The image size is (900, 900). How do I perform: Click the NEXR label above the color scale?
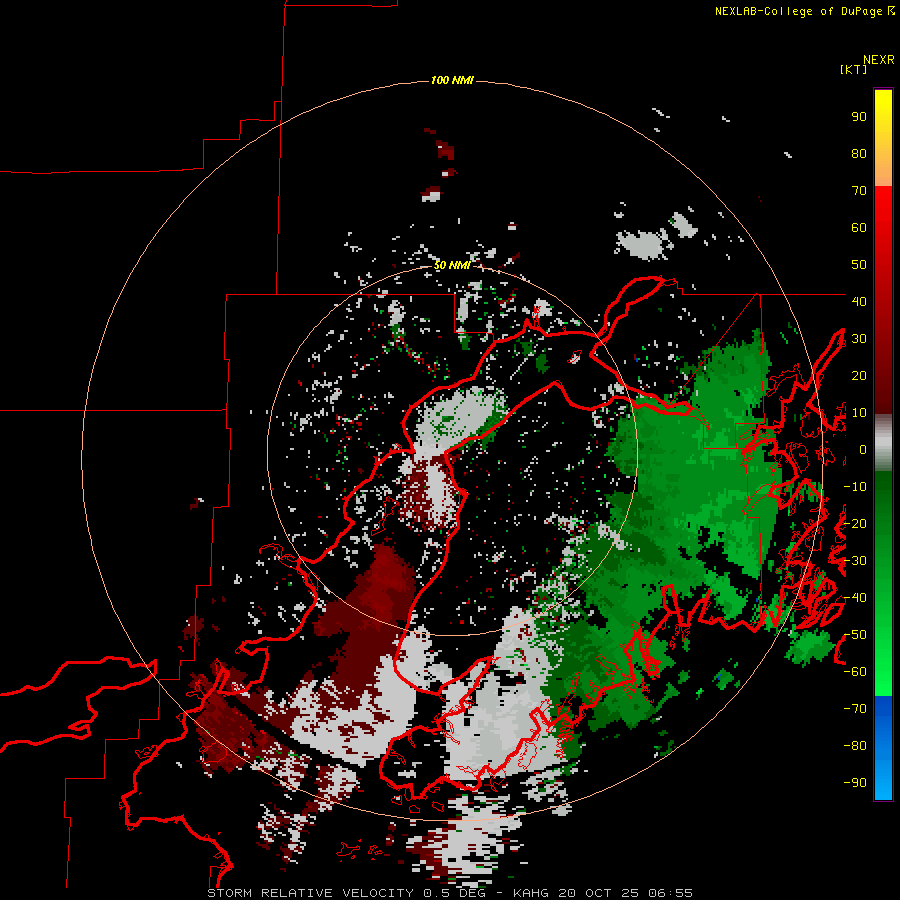click(x=878, y=60)
